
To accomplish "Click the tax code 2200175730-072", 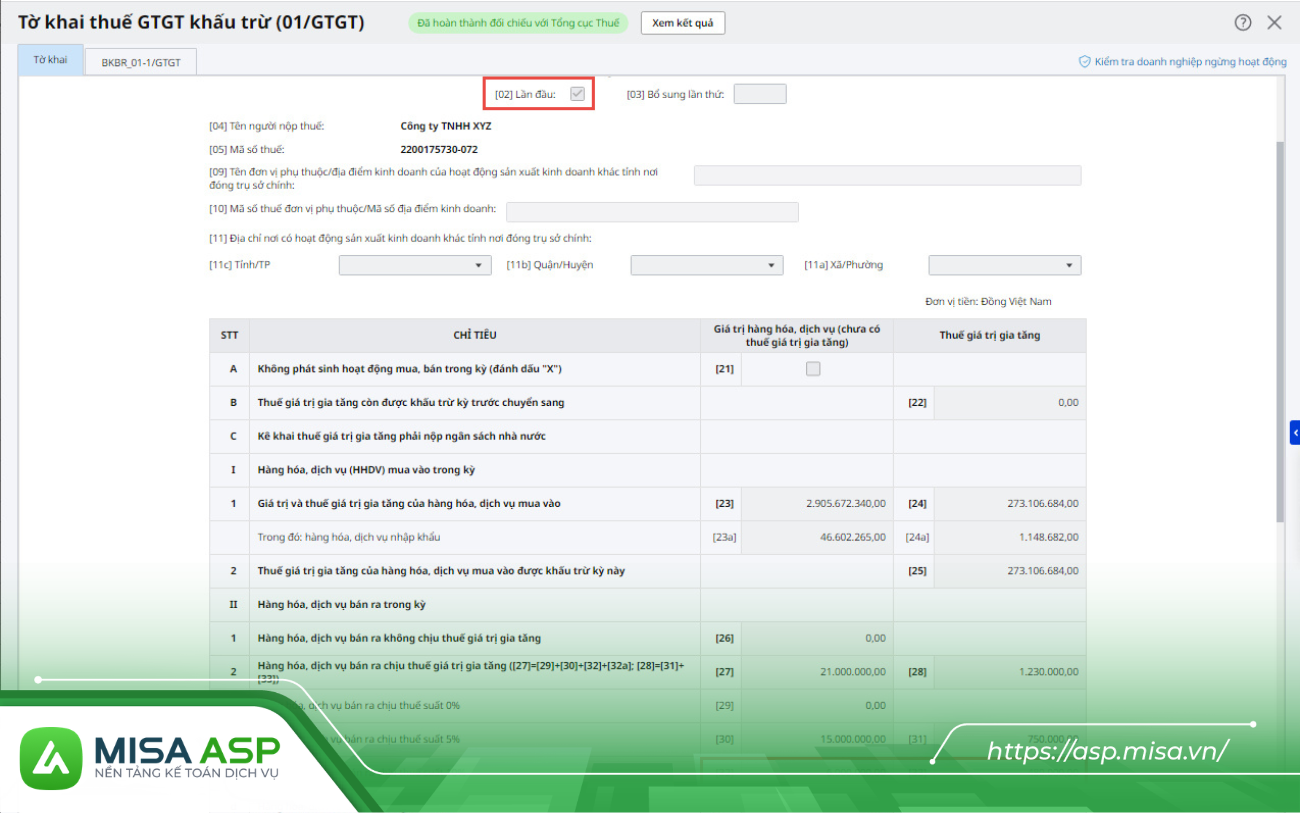I will tap(439, 150).
